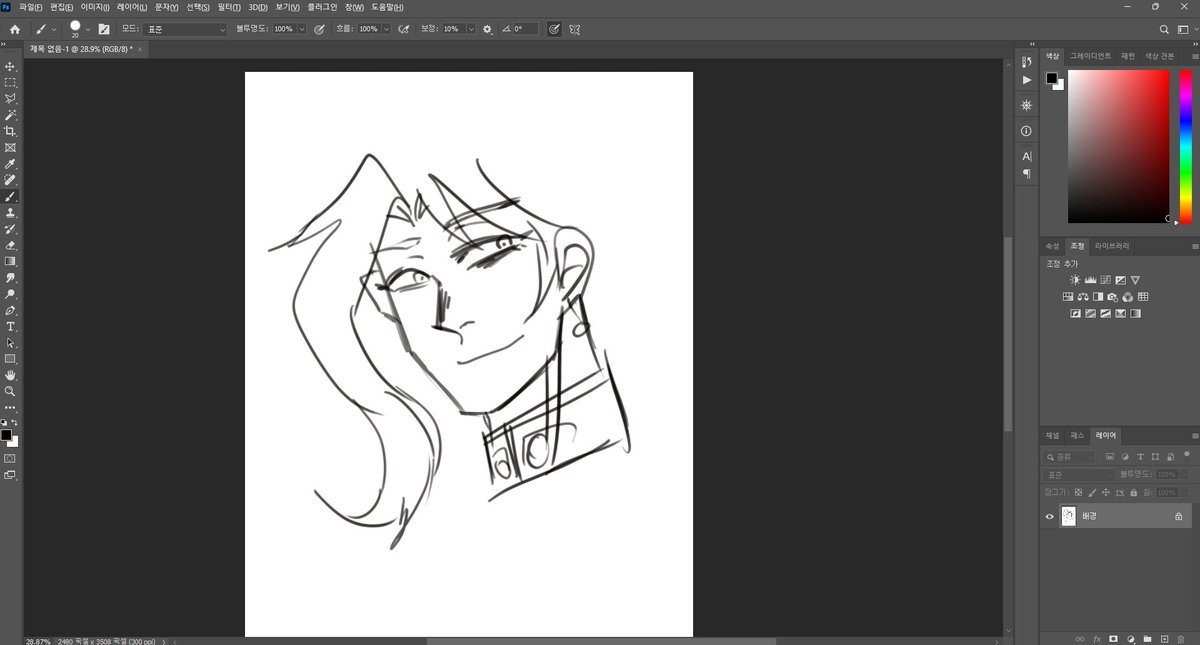
Task: Add a Brightness/Contrast adjustment
Action: click(x=1075, y=280)
